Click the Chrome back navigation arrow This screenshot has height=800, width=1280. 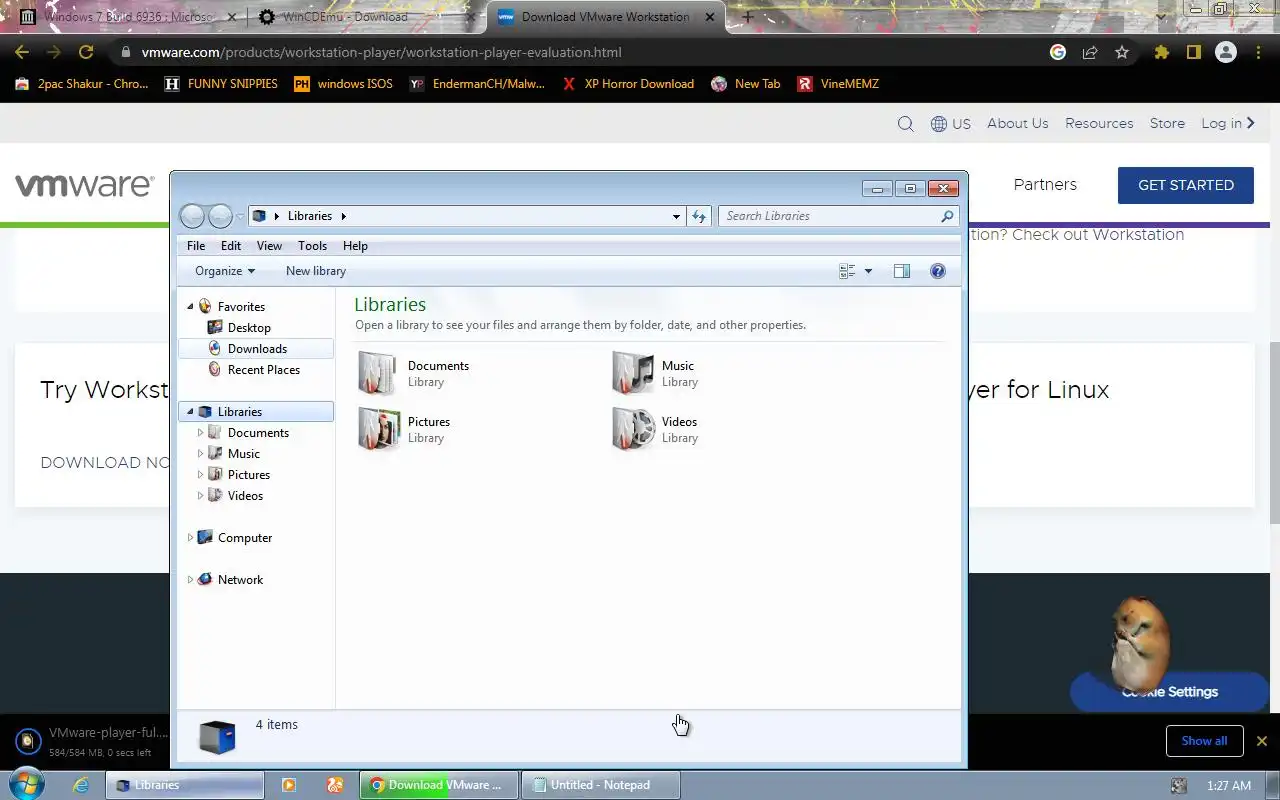(x=22, y=52)
